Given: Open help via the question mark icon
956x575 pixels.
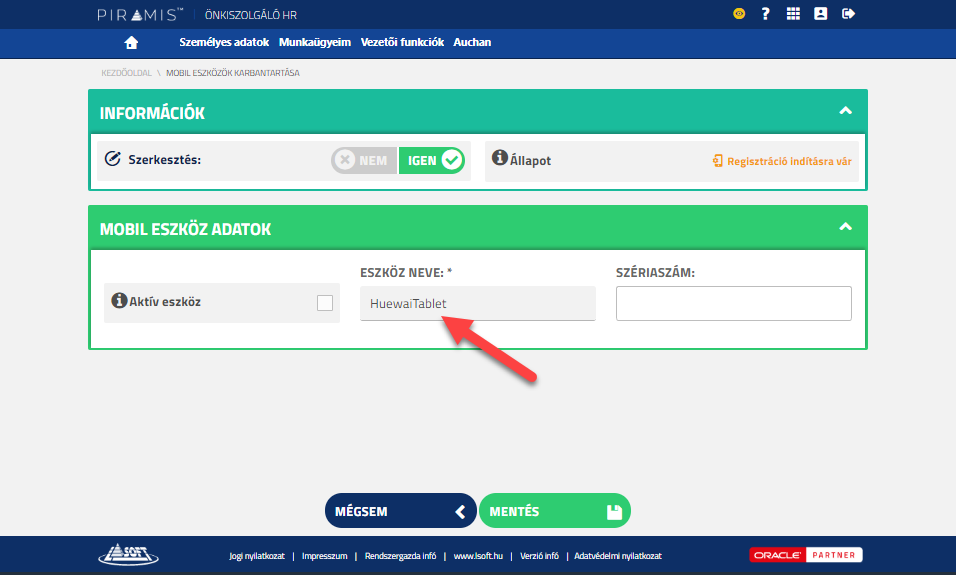Looking at the screenshot, I should click(766, 14).
